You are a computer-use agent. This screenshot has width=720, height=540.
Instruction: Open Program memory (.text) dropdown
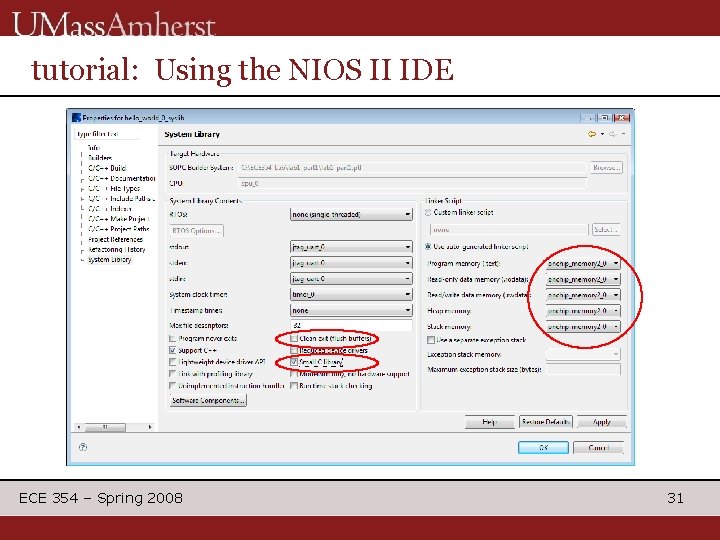[583, 264]
